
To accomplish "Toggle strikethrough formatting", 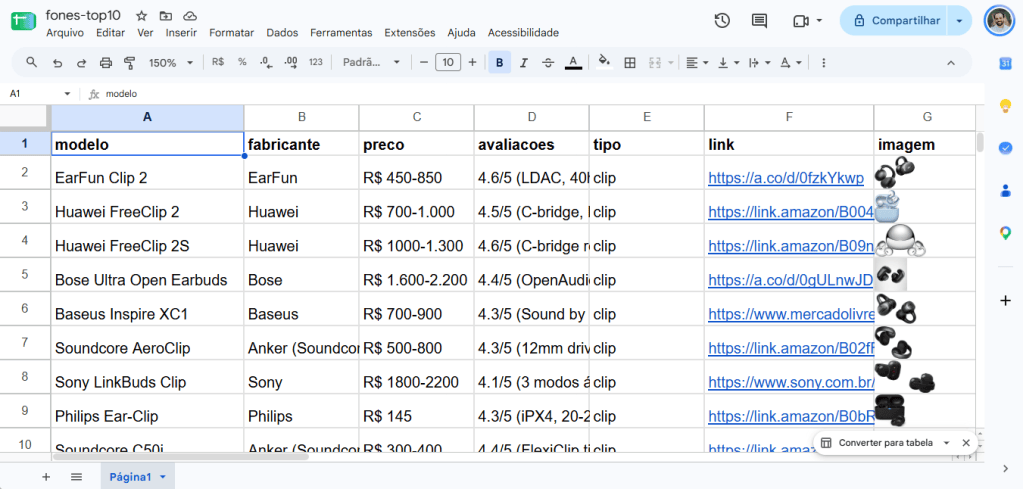I will 548,63.
